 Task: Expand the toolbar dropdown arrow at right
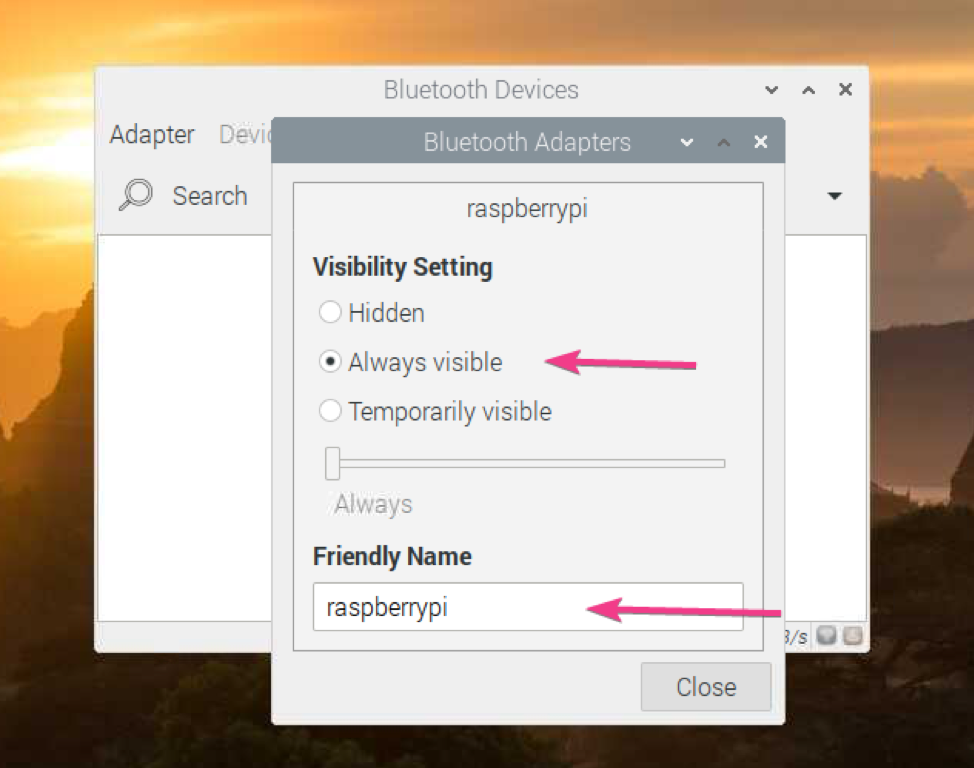click(x=835, y=196)
